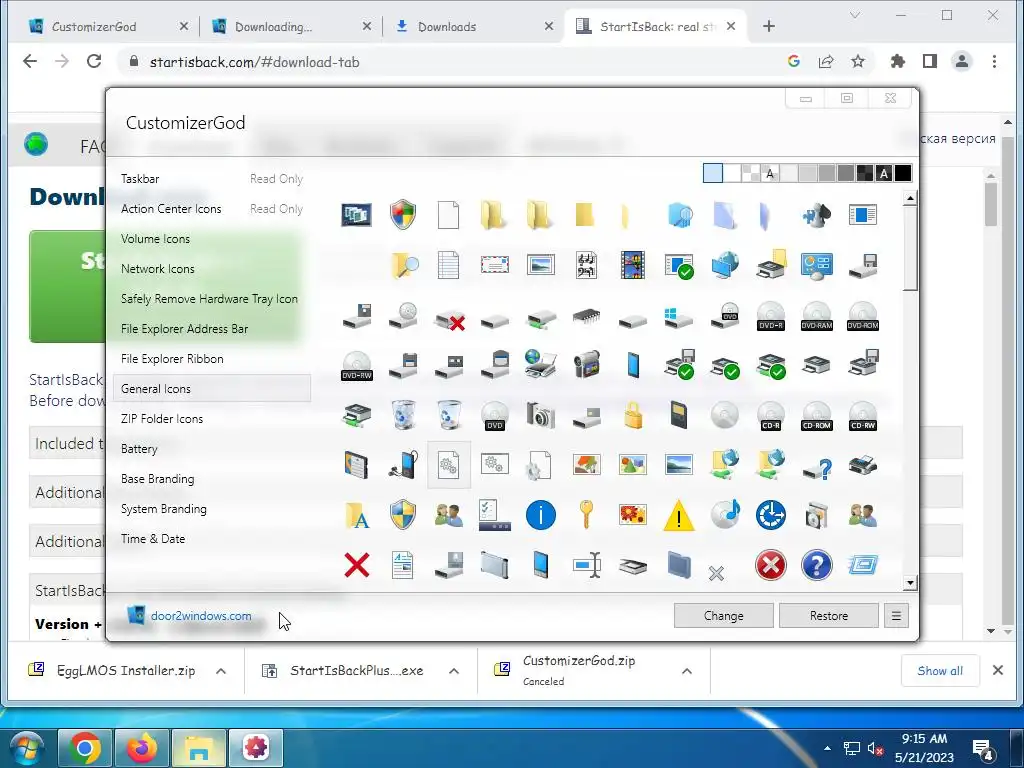1024x768 pixels.
Task: Select the folder with magnifier search icon
Action: click(x=404, y=265)
